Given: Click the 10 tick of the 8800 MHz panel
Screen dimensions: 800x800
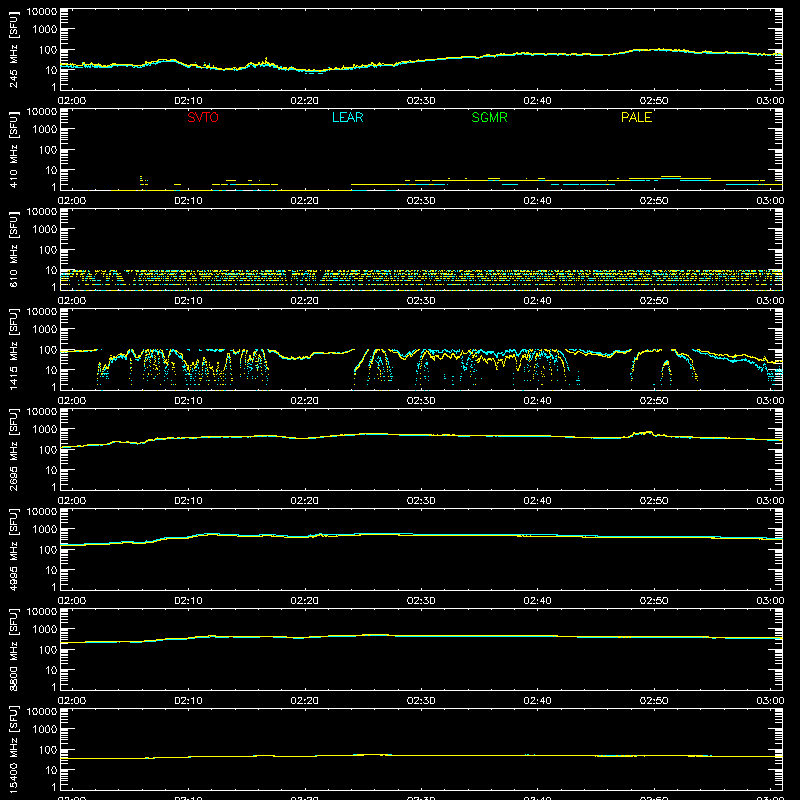Looking at the screenshot, I should (51, 670).
